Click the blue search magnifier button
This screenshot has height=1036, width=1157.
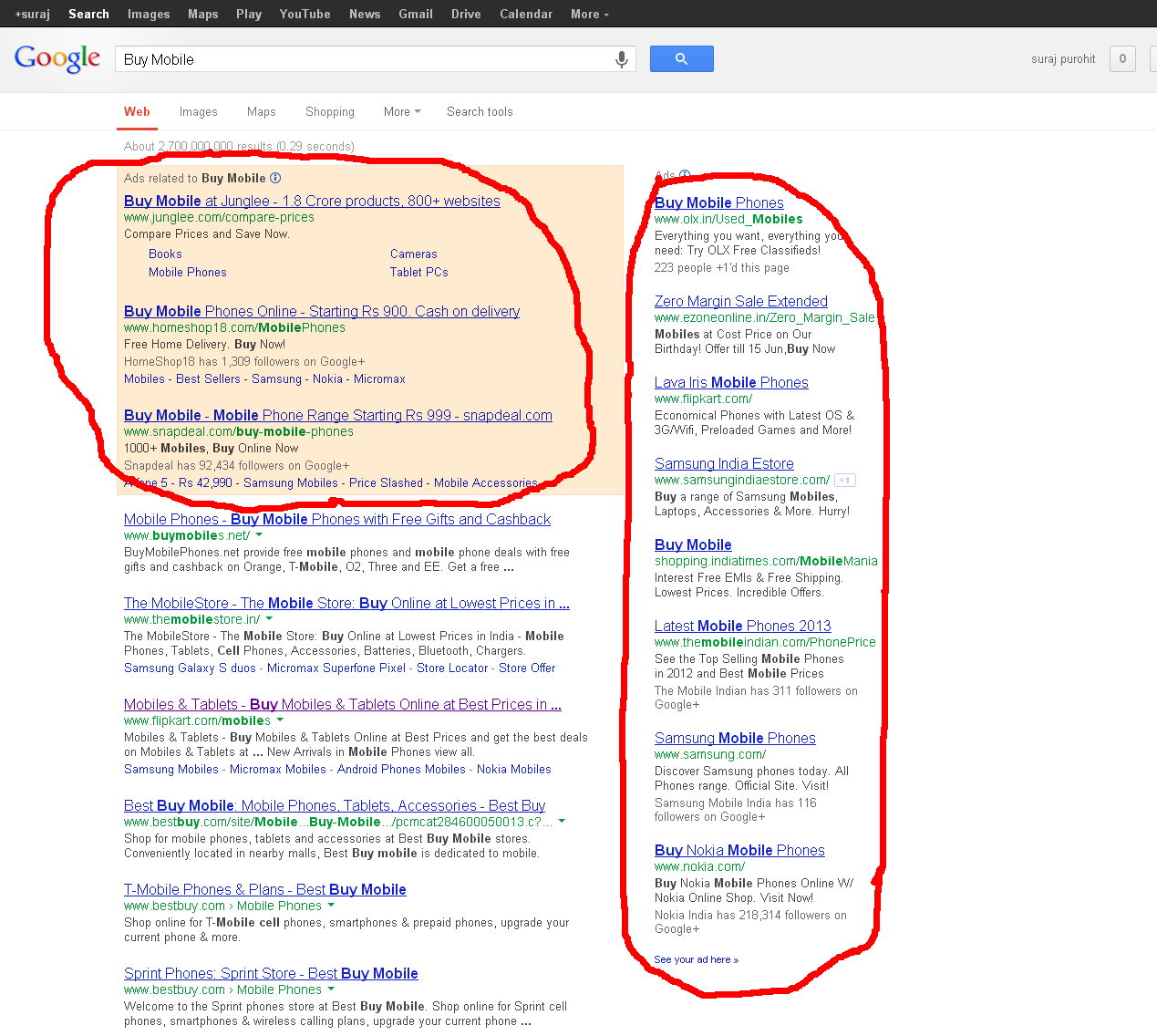pos(681,59)
